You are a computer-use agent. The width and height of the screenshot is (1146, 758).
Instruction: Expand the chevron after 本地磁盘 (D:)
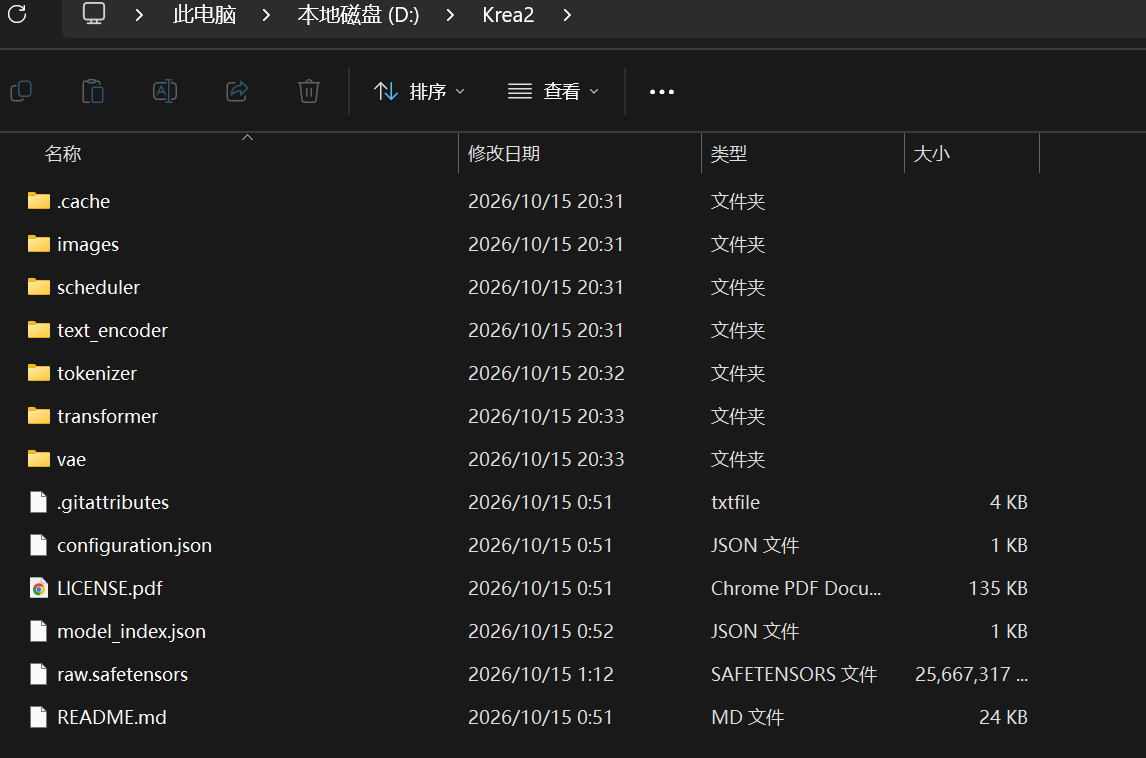point(450,15)
